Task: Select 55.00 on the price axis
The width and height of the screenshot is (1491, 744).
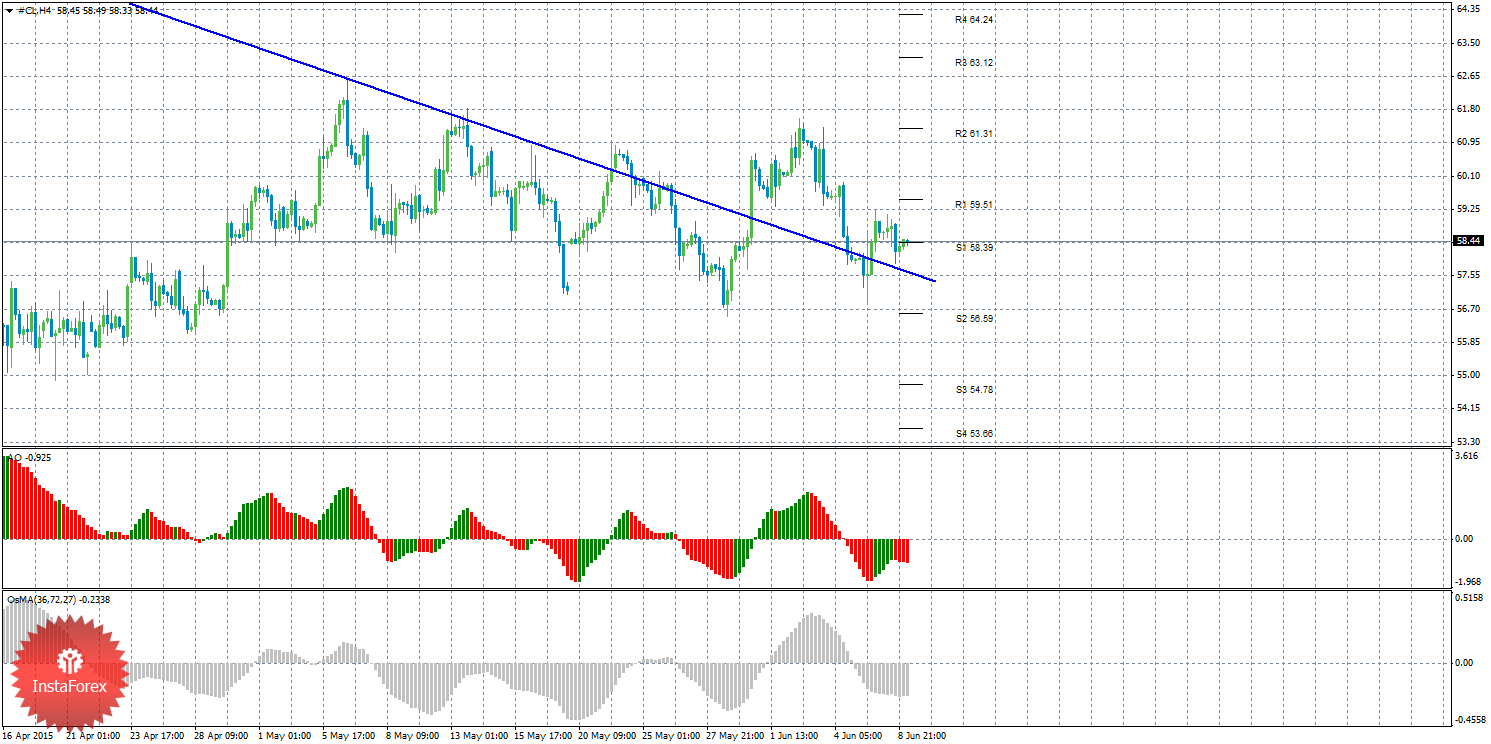Action: [x=1469, y=375]
